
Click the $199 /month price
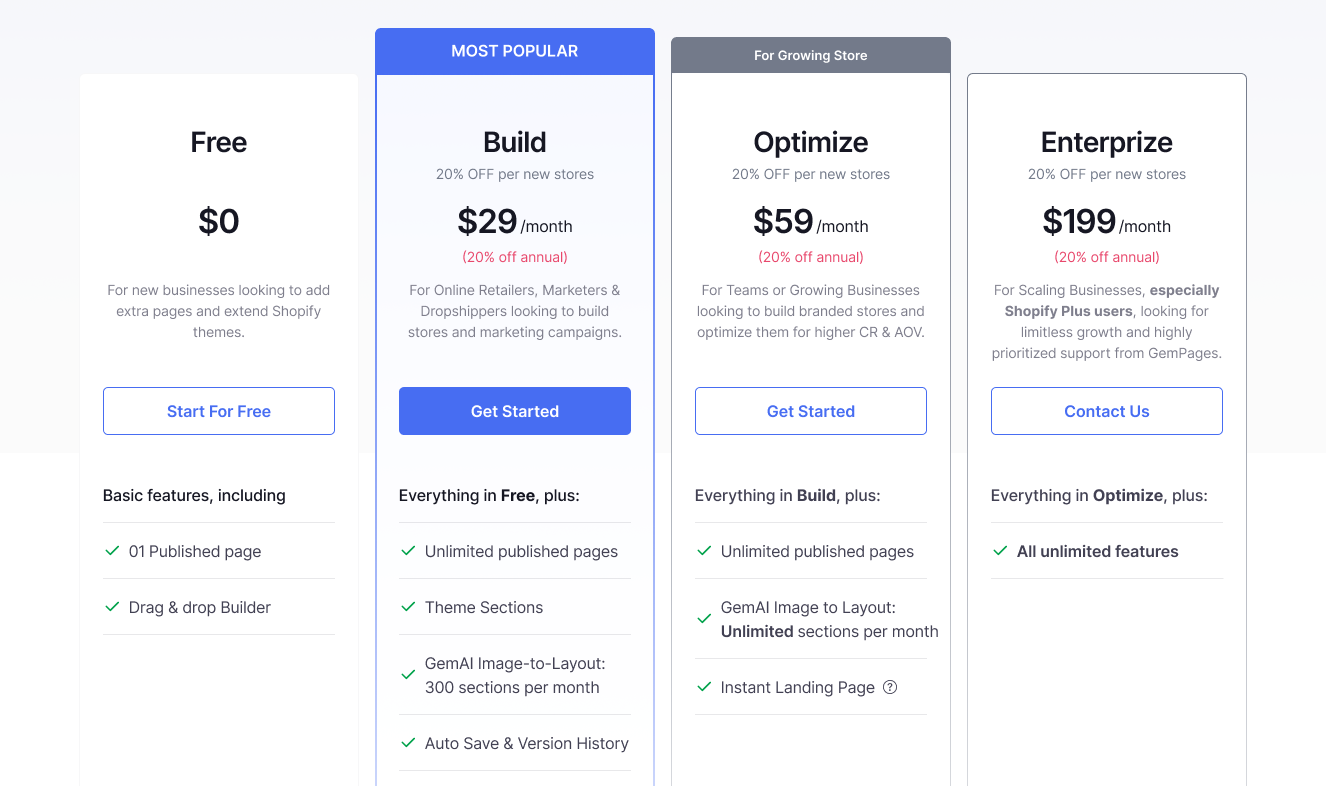[1106, 222]
